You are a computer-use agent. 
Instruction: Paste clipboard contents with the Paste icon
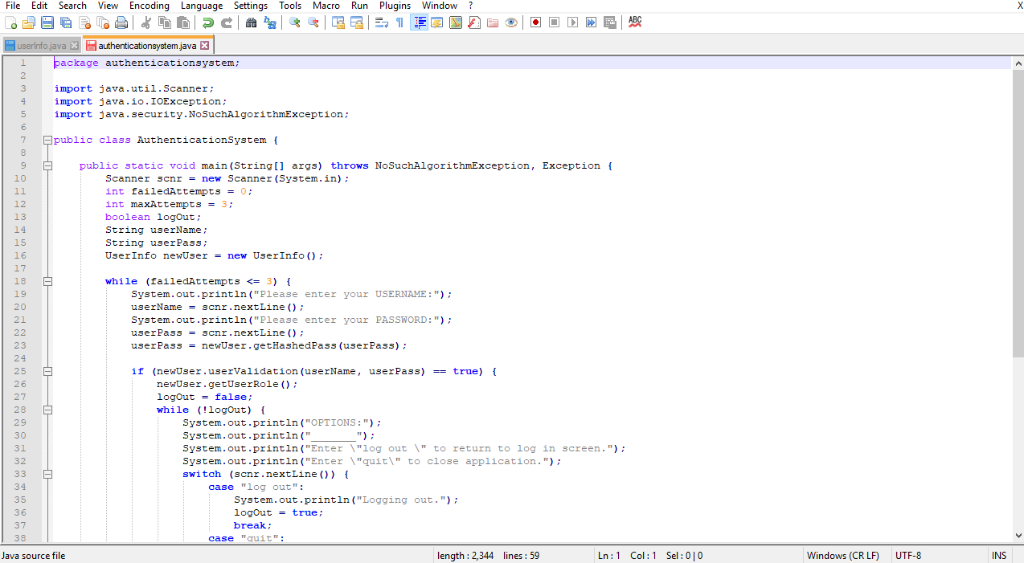pos(184,23)
